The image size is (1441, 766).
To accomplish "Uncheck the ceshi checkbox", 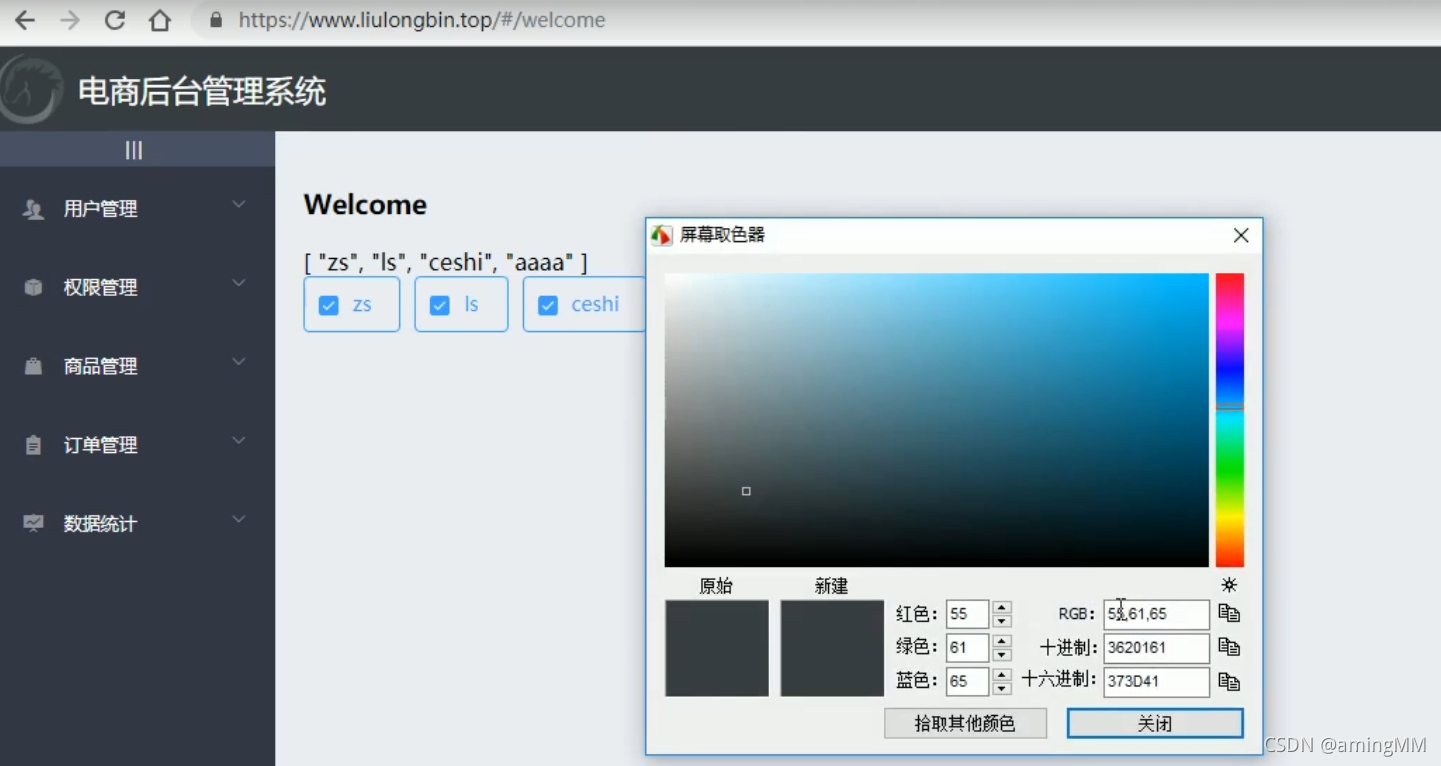I will tap(548, 305).
